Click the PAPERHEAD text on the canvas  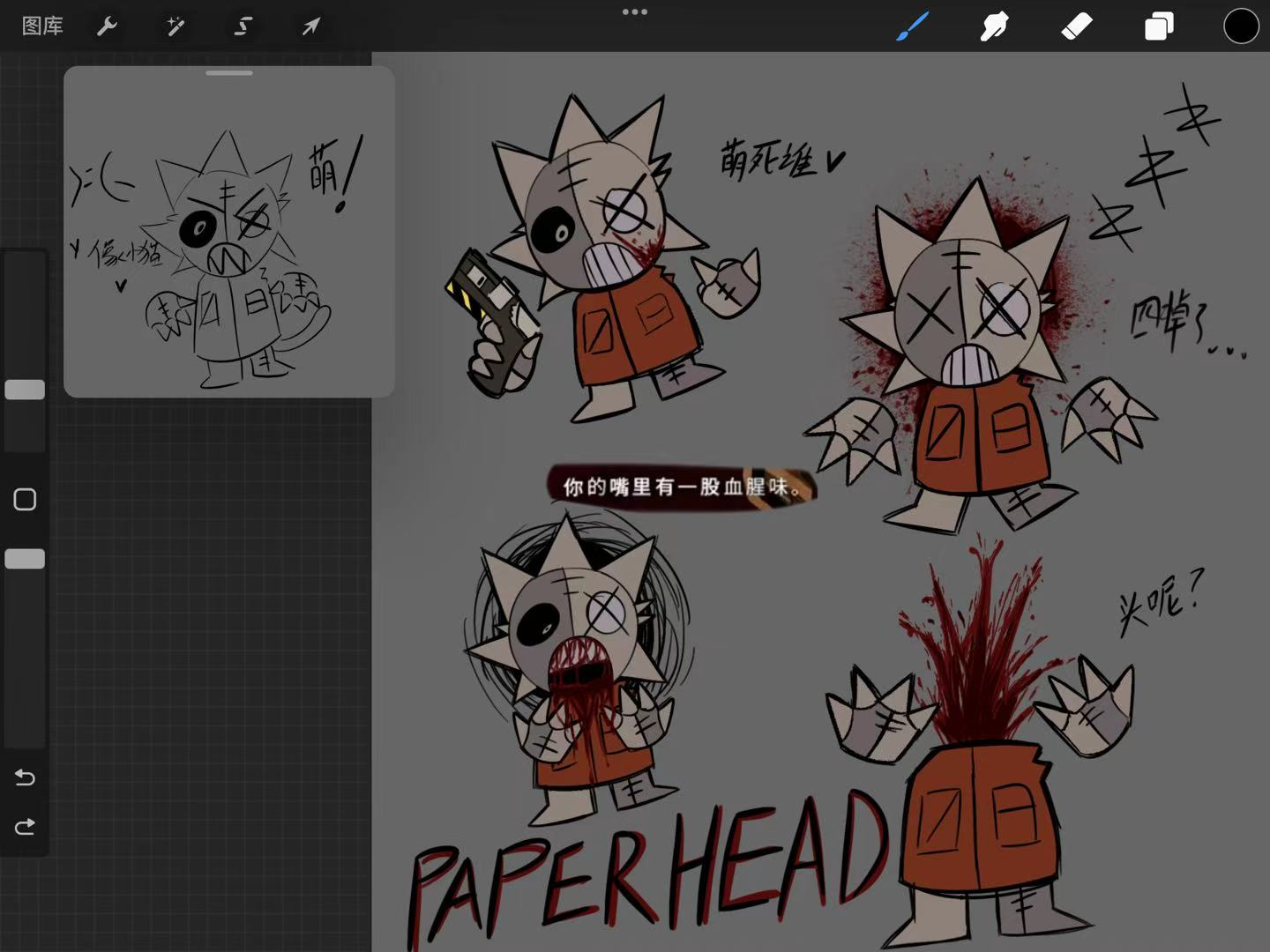tap(648, 868)
